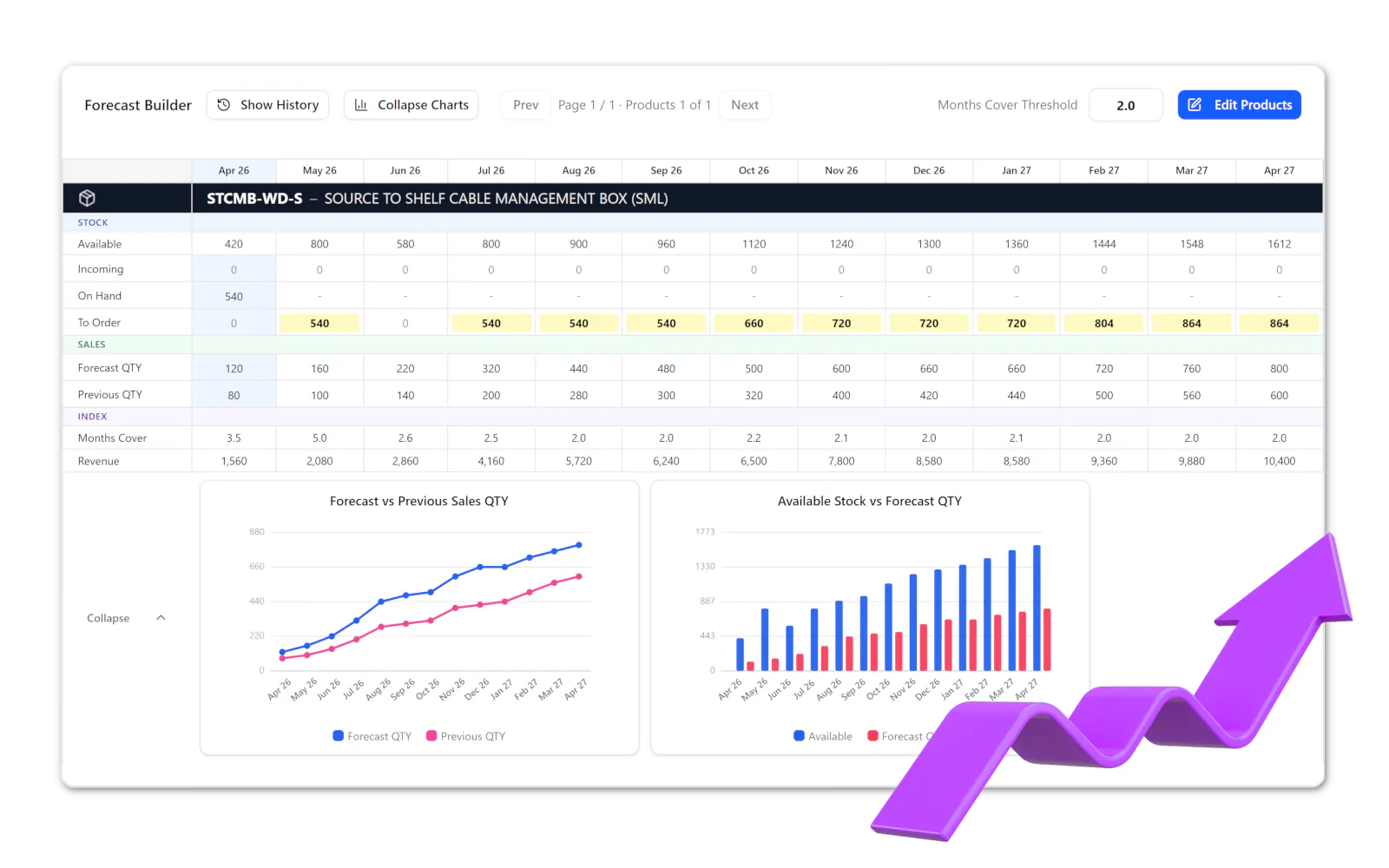Click the blue Forecast QTY legend swatch
1389x868 pixels.
click(x=339, y=736)
